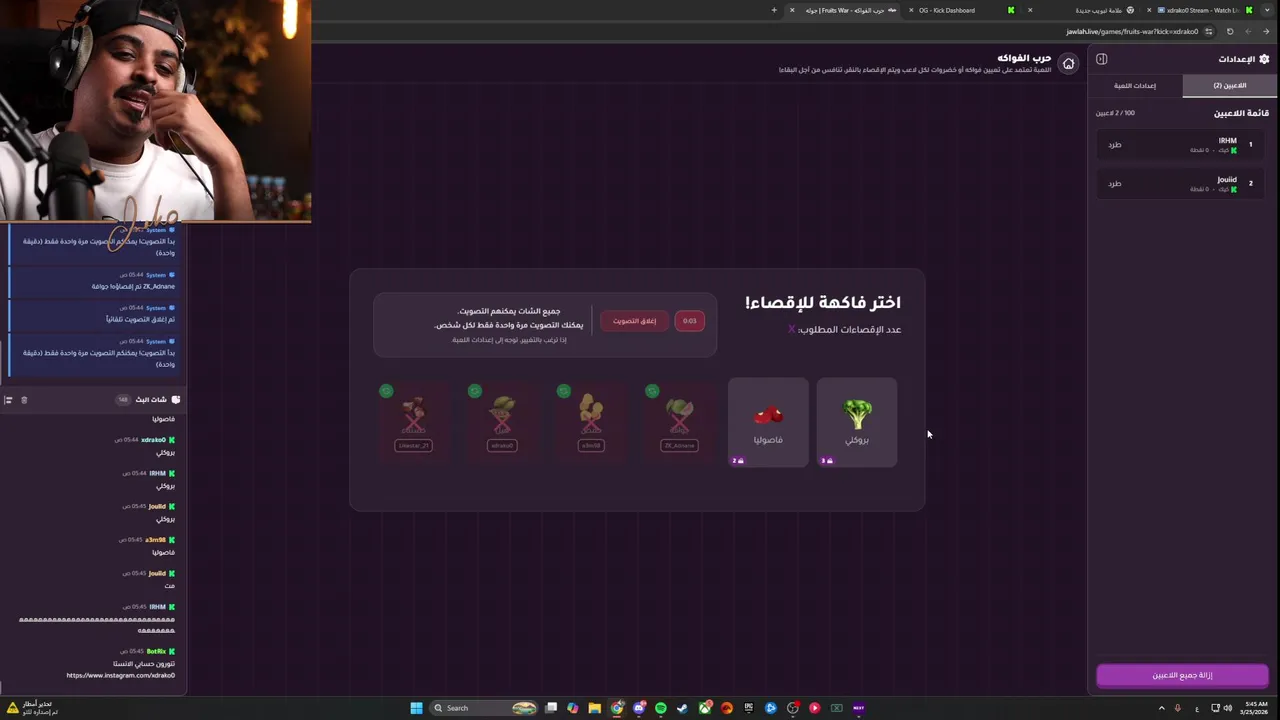The height and width of the screenshot is (720, 1280).
Task: Open File Explorer from the taskbar
Action: pyautogui.click(x=595, y=708)
